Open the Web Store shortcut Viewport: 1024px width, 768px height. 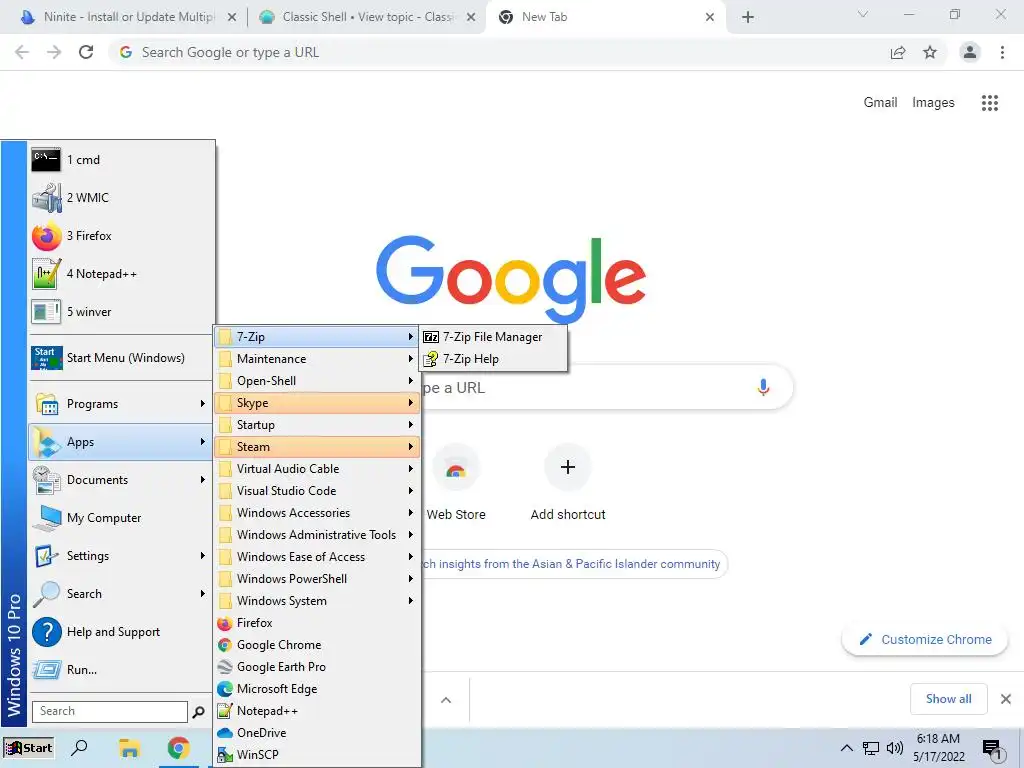tap(456, 483)
